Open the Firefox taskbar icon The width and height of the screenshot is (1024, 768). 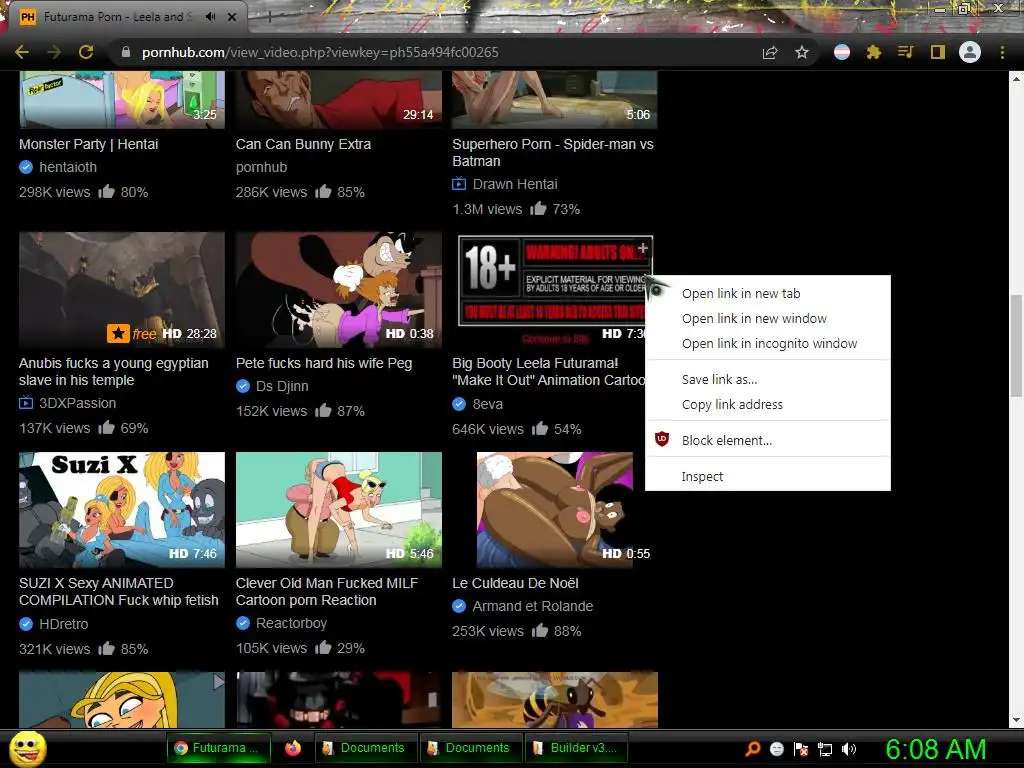(293, 748)
